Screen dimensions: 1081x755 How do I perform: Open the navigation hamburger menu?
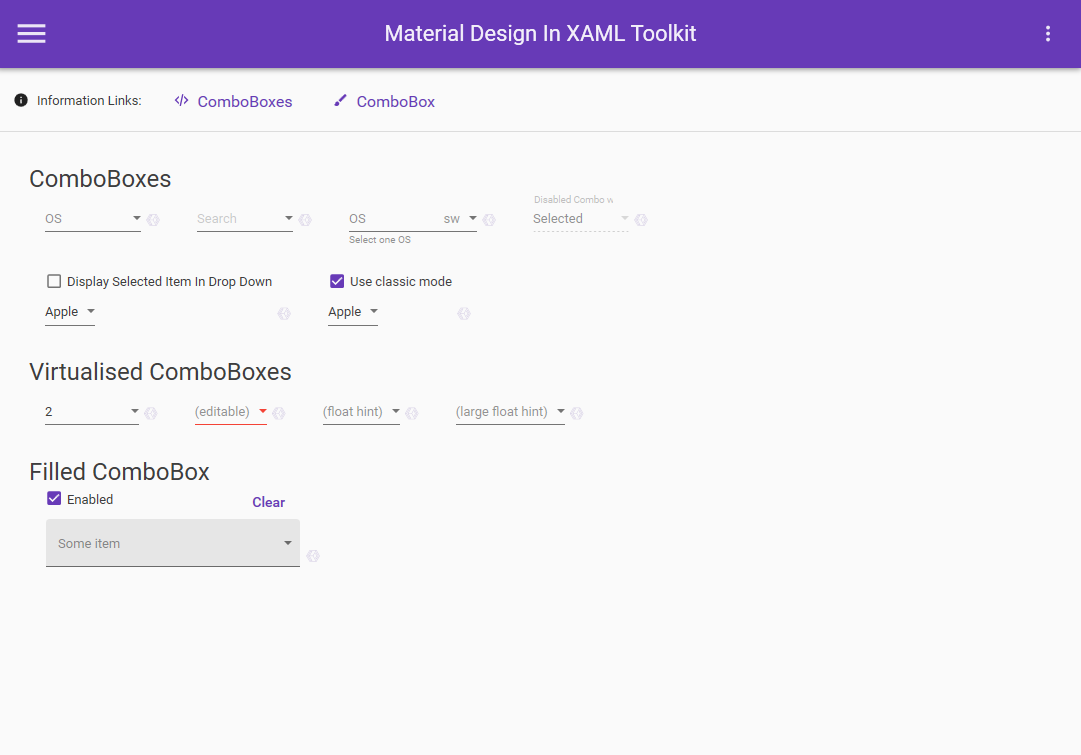[31, 33]
